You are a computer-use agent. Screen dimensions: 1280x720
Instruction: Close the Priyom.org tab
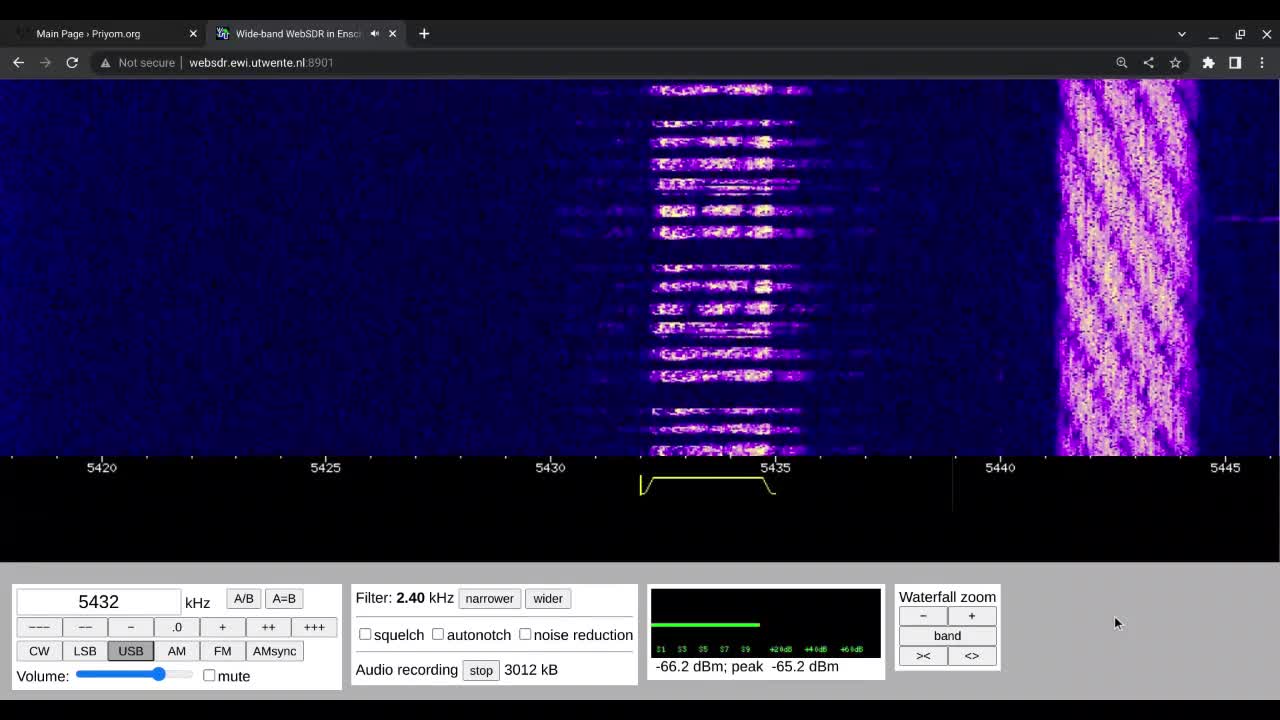pos(193,33)
